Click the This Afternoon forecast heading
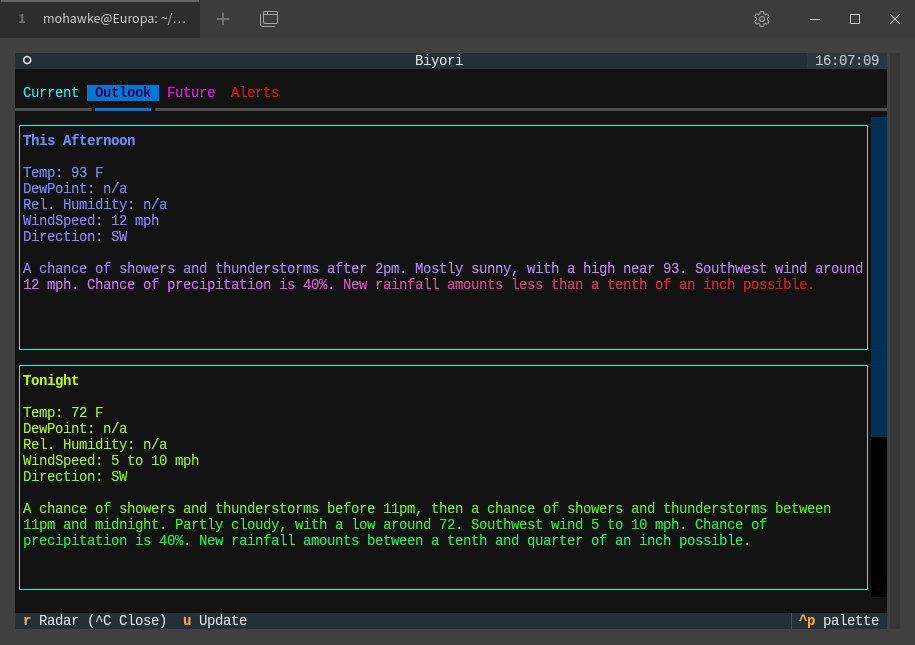Screen dimensions: 915x645 coord(79,141)
